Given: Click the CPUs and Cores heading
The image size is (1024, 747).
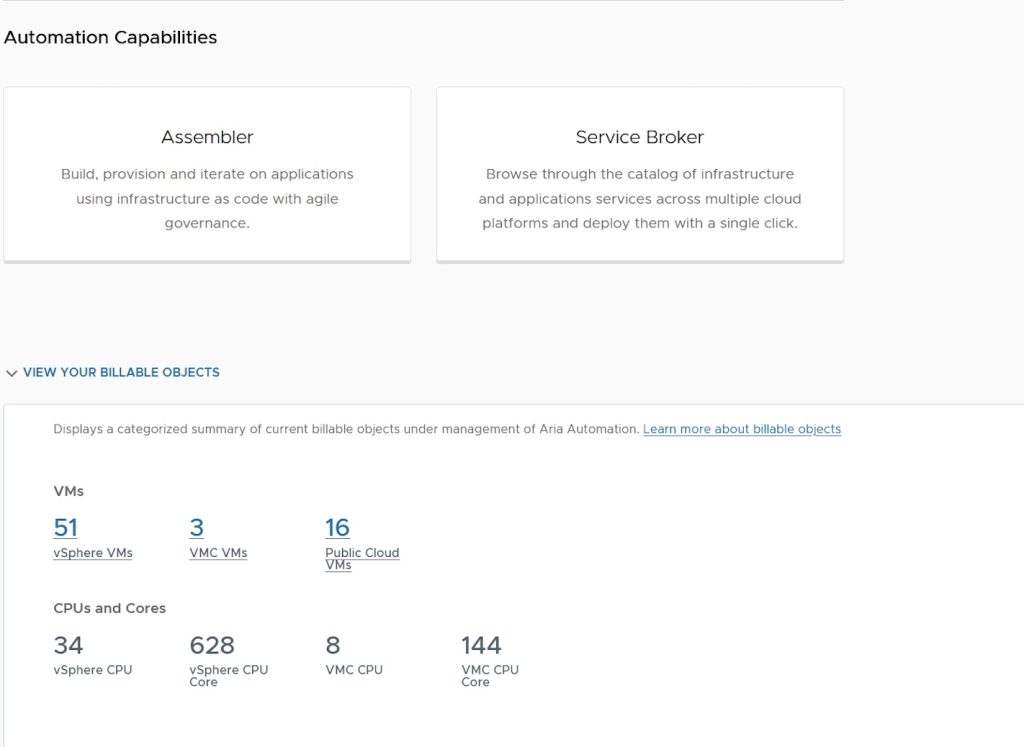Looking at the screenshot, I should pyautogui.click(x=109, y=608).
